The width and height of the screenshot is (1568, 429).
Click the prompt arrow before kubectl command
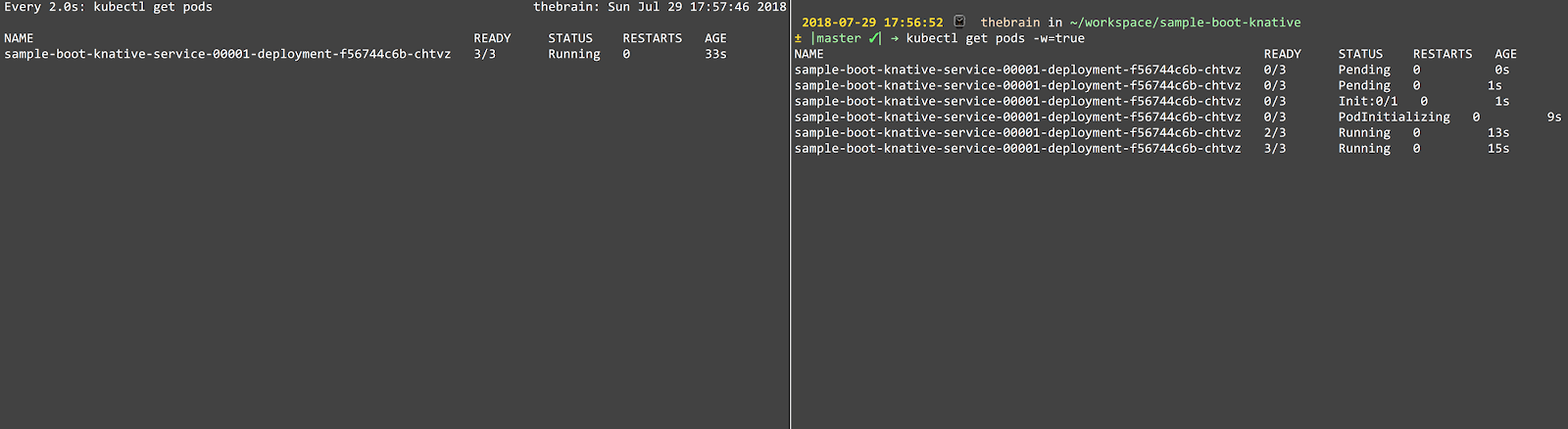tap(895, 38)
